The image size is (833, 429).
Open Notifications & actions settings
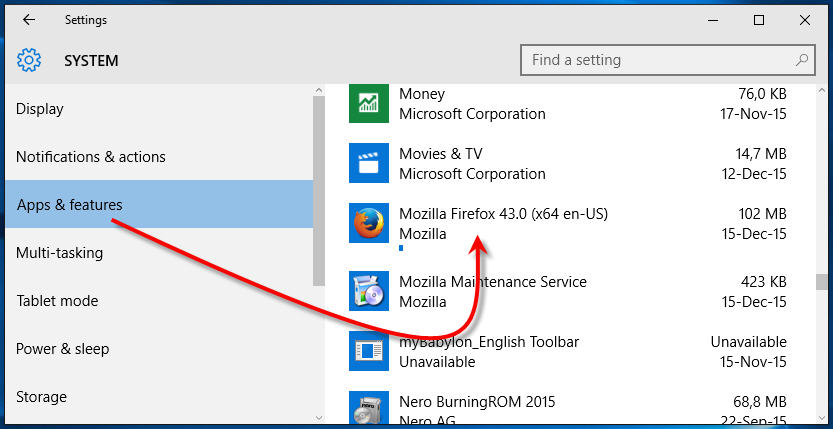click(91, 157)
